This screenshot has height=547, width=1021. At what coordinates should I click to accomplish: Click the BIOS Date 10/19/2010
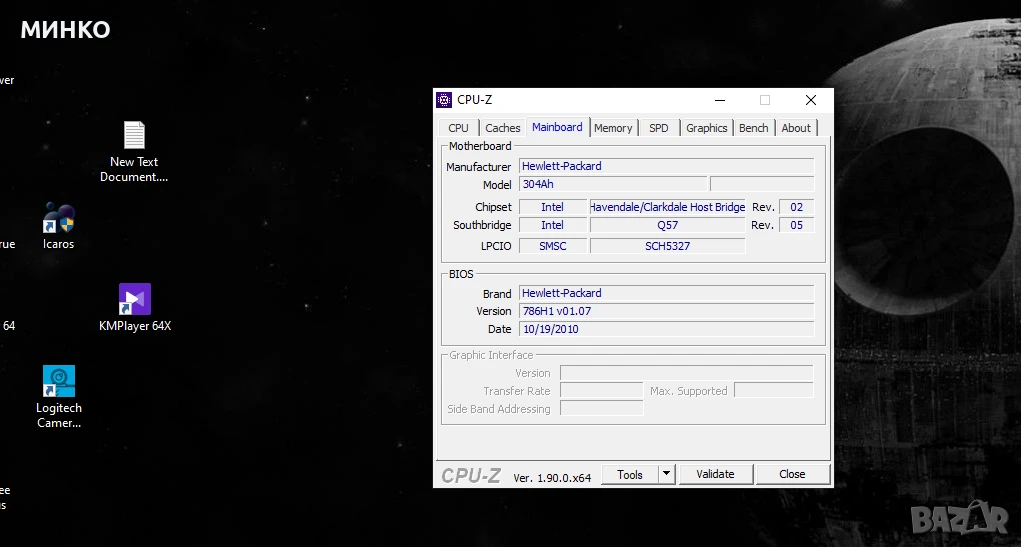pyautogui.click(x=666, y=330)
